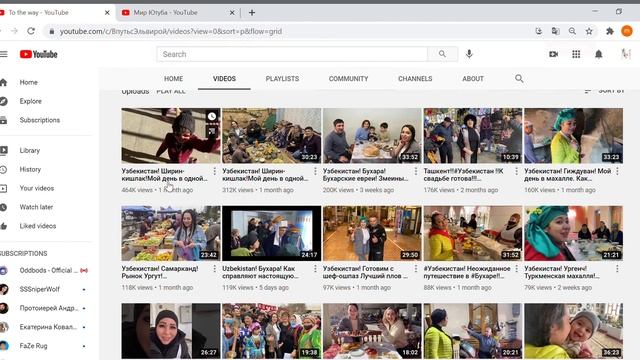Play the 30:23 duration video thumbnail
Viewport: 640px width, 360px height.
[x=271, y=136]
